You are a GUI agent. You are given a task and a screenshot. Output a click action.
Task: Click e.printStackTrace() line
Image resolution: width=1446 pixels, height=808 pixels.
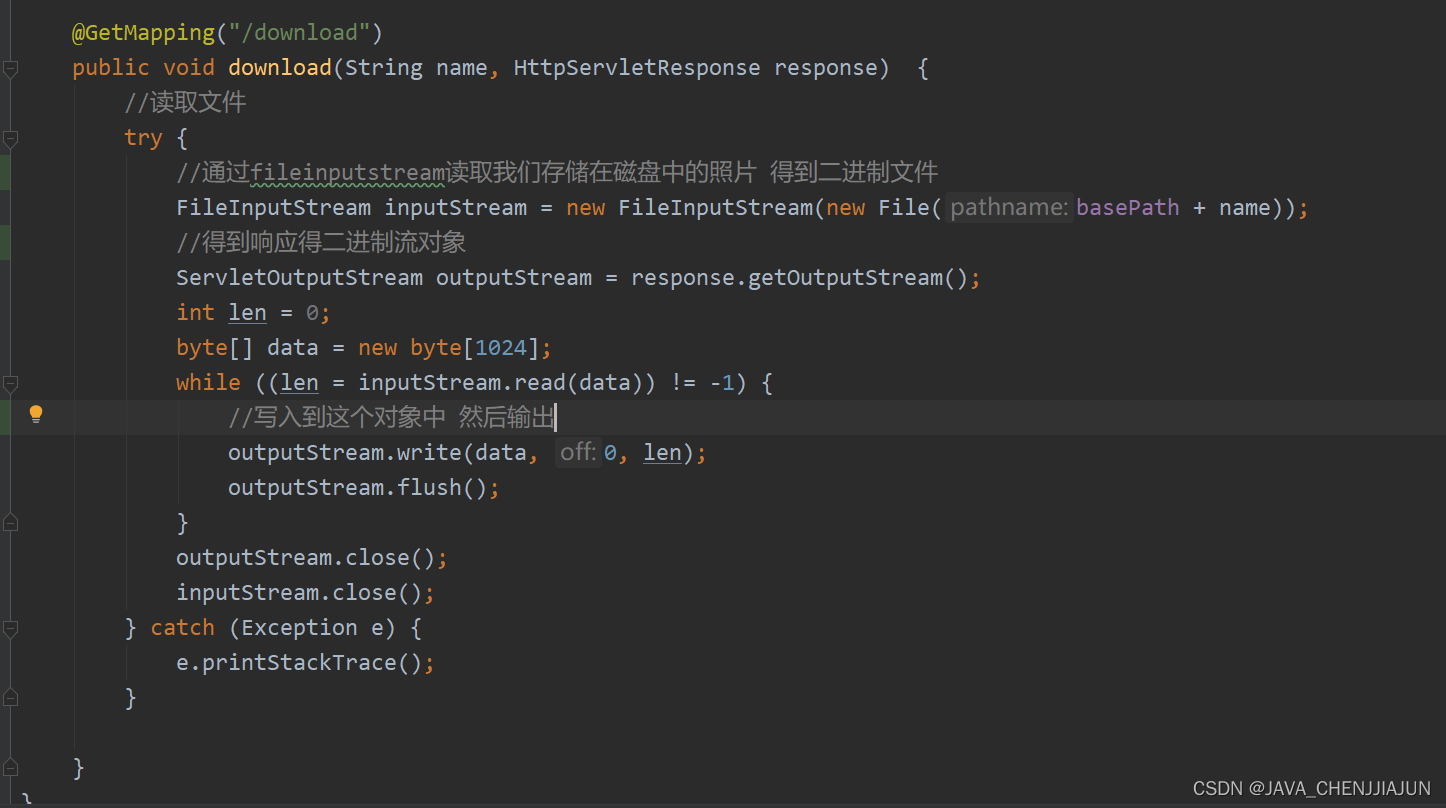pyautogui.click(x=305, y=663)
